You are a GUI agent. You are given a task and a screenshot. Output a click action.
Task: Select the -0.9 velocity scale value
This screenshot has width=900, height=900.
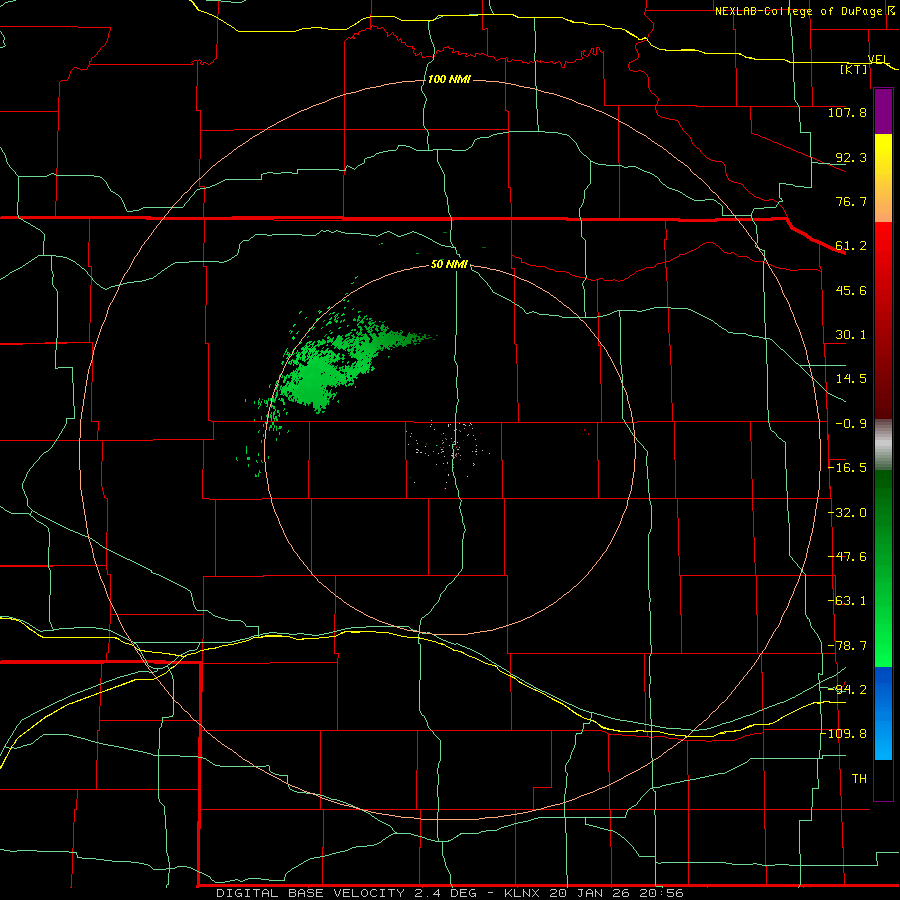[x=851, y=424]
